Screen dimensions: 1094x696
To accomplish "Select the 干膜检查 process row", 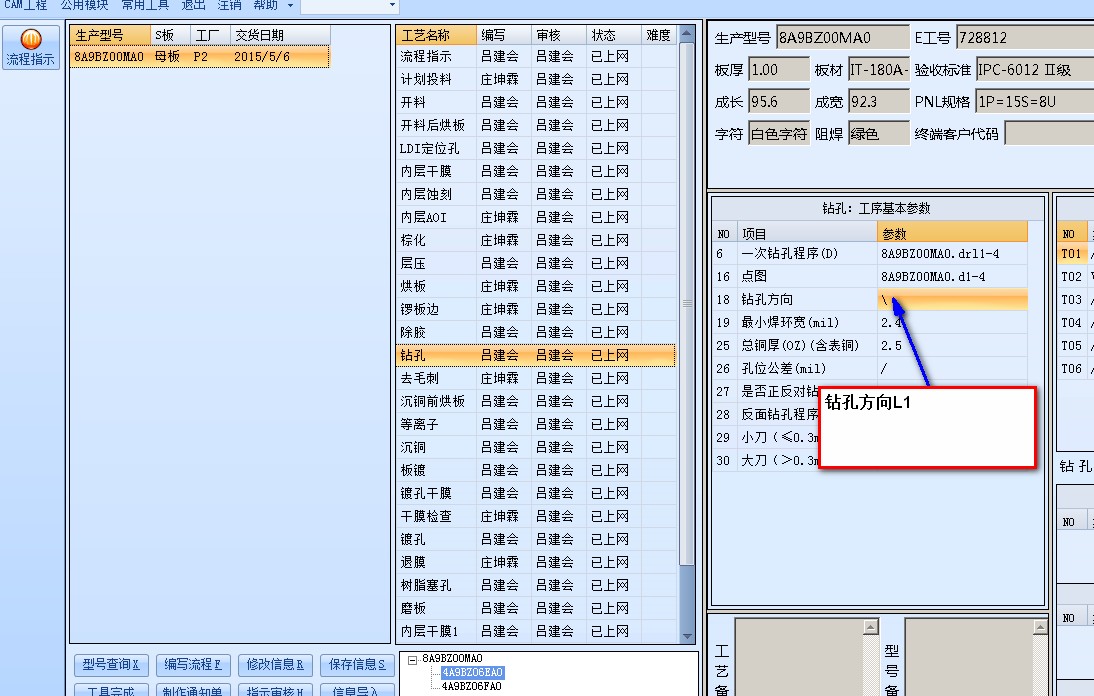I will coord(536,517).
